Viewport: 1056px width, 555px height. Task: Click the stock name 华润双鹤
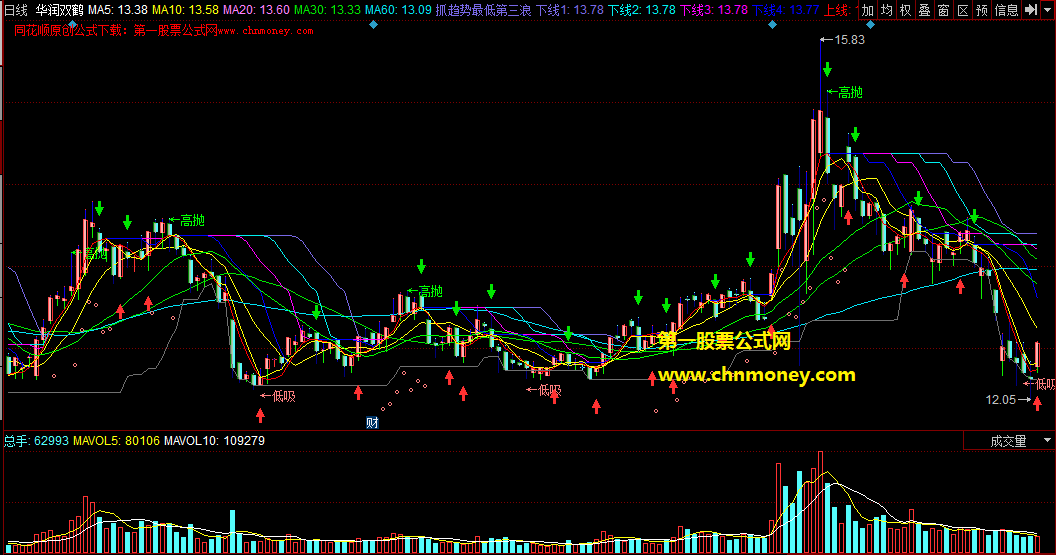pyautogui.click(x=59, y=9)
